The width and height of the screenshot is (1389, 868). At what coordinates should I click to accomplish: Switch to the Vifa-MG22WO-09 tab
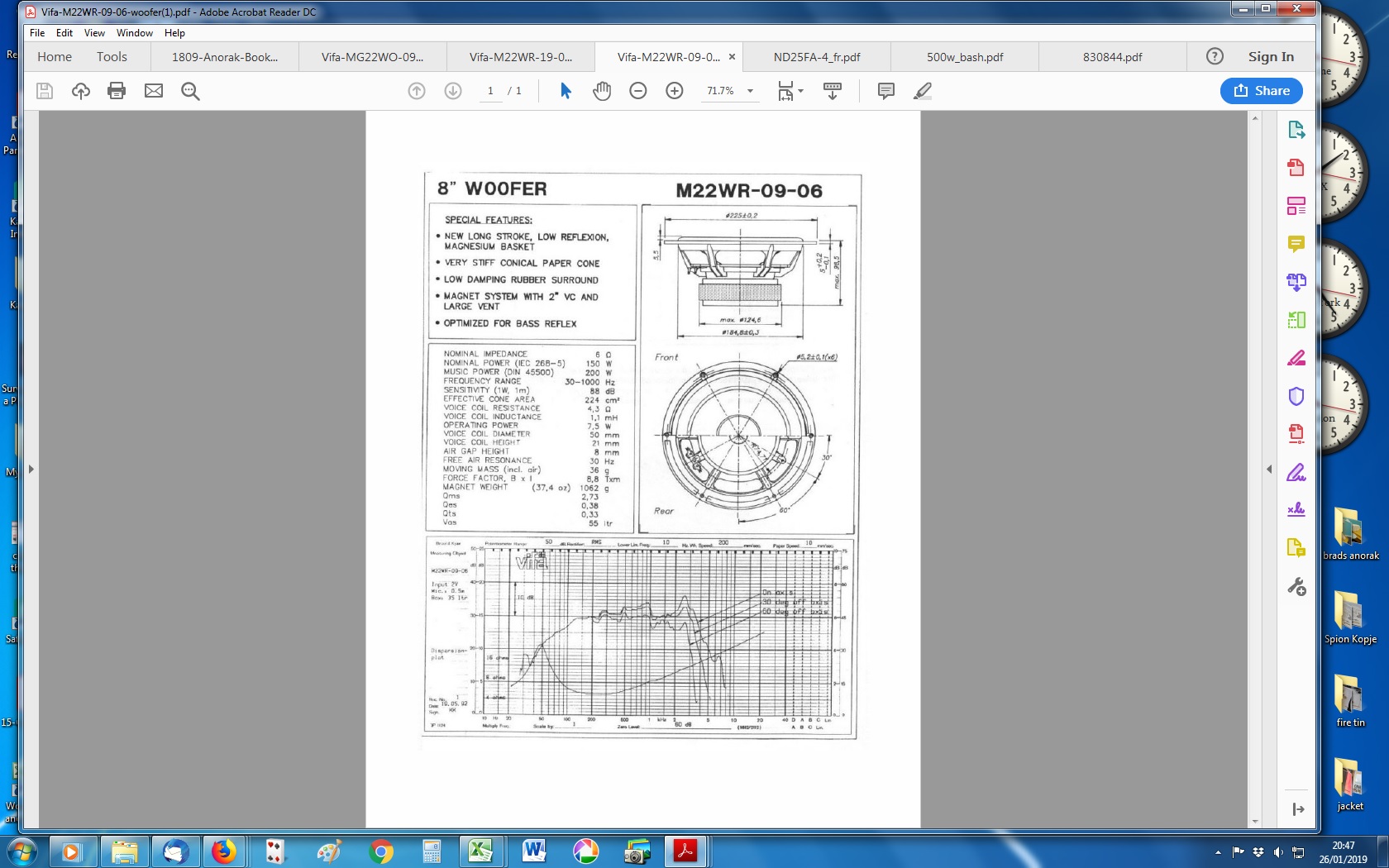click(x=373, y=57)
